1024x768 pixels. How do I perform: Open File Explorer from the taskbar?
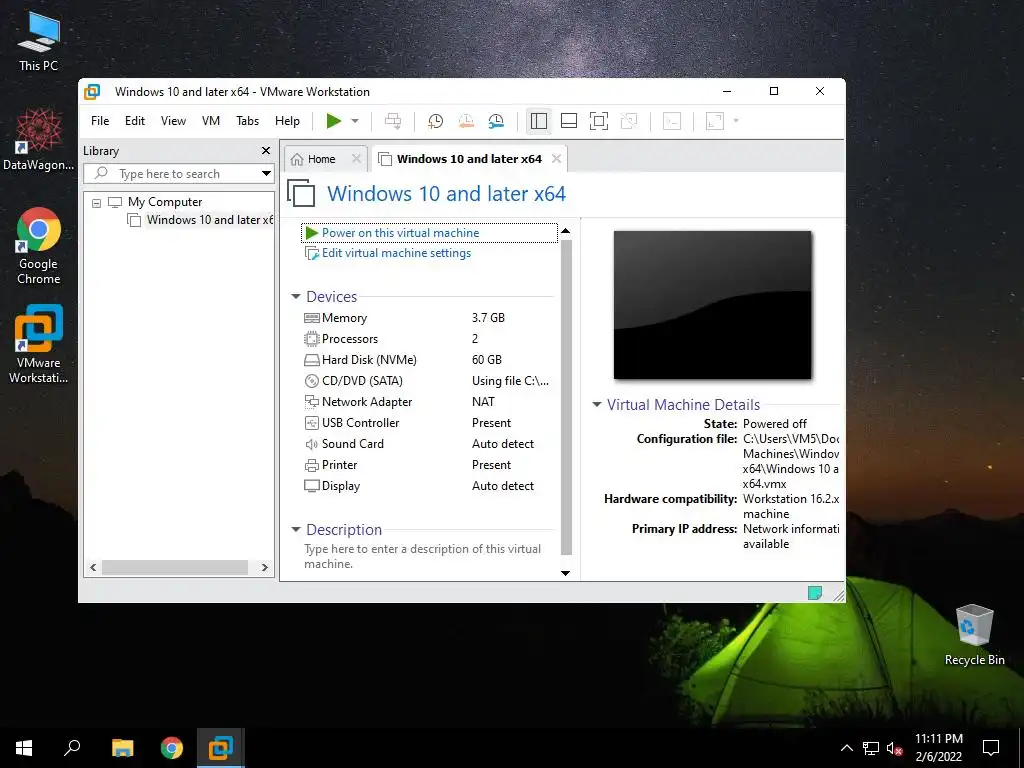(x=122, y=748)
